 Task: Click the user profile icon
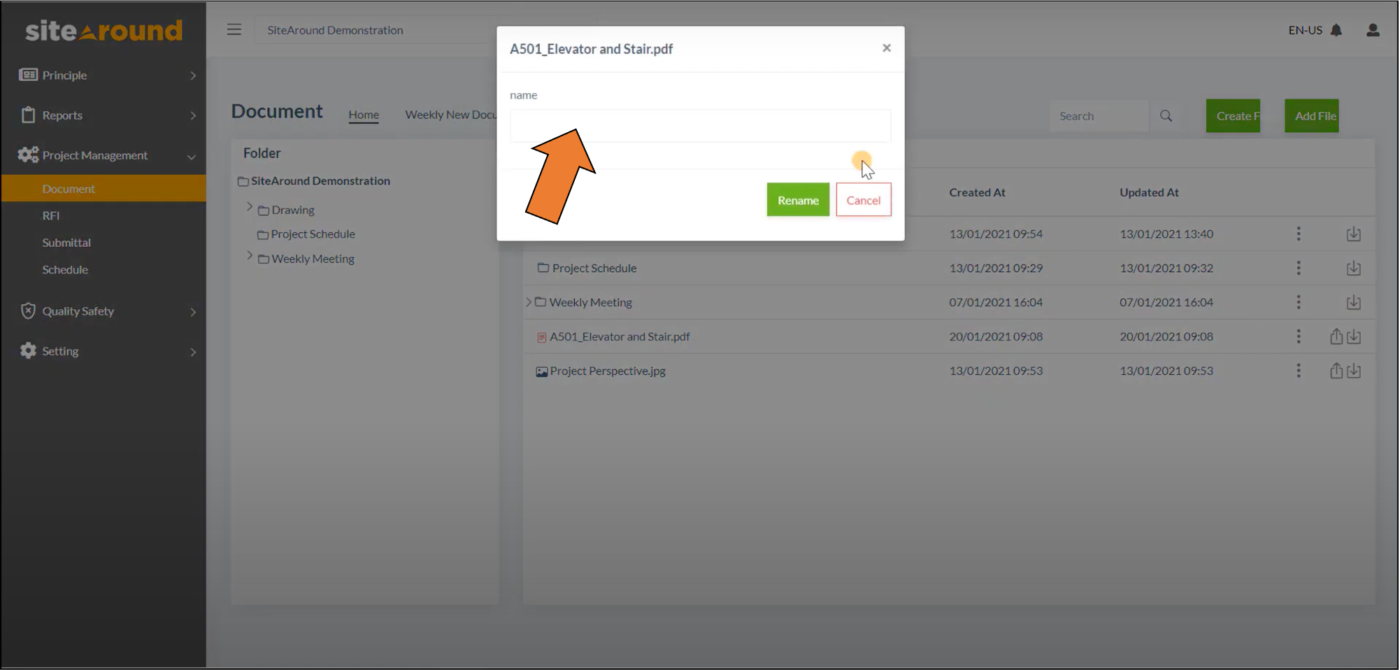pyautogui.click(x=1371, y=30)
